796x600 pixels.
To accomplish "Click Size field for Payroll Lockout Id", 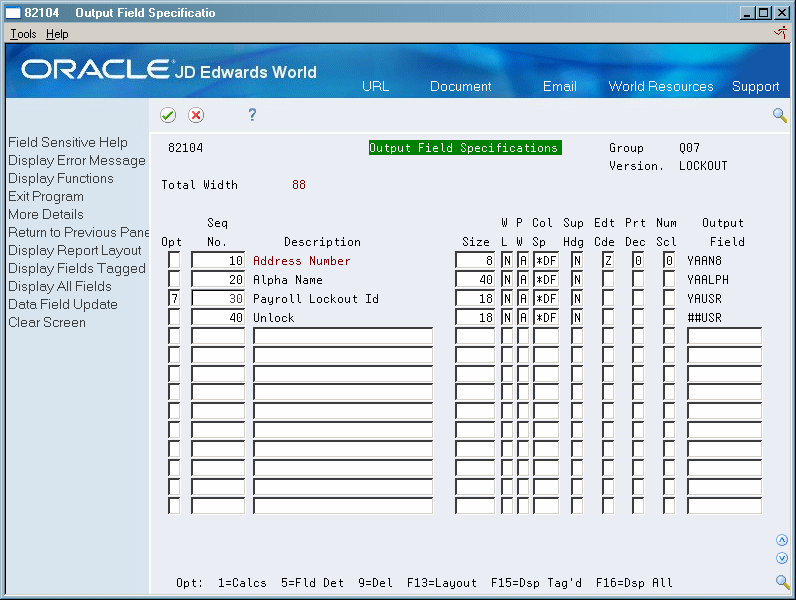I will tap(475, 298).
